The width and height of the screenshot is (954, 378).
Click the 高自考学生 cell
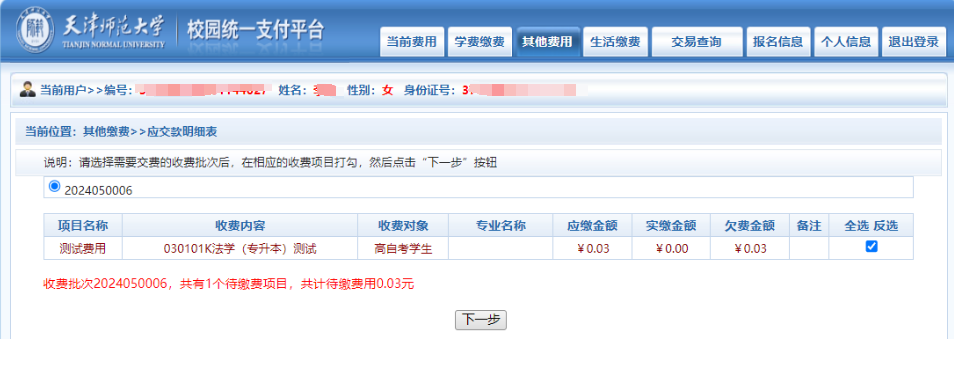[x=403, y=248]
